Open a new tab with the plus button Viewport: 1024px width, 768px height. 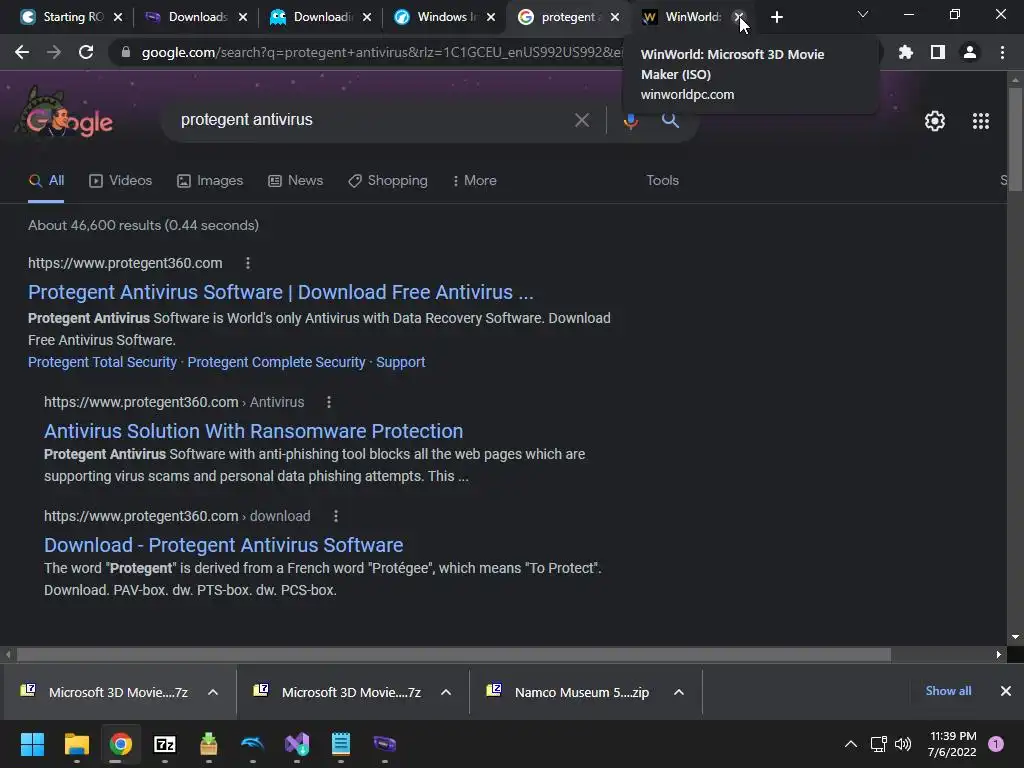[x=776, y=17]
